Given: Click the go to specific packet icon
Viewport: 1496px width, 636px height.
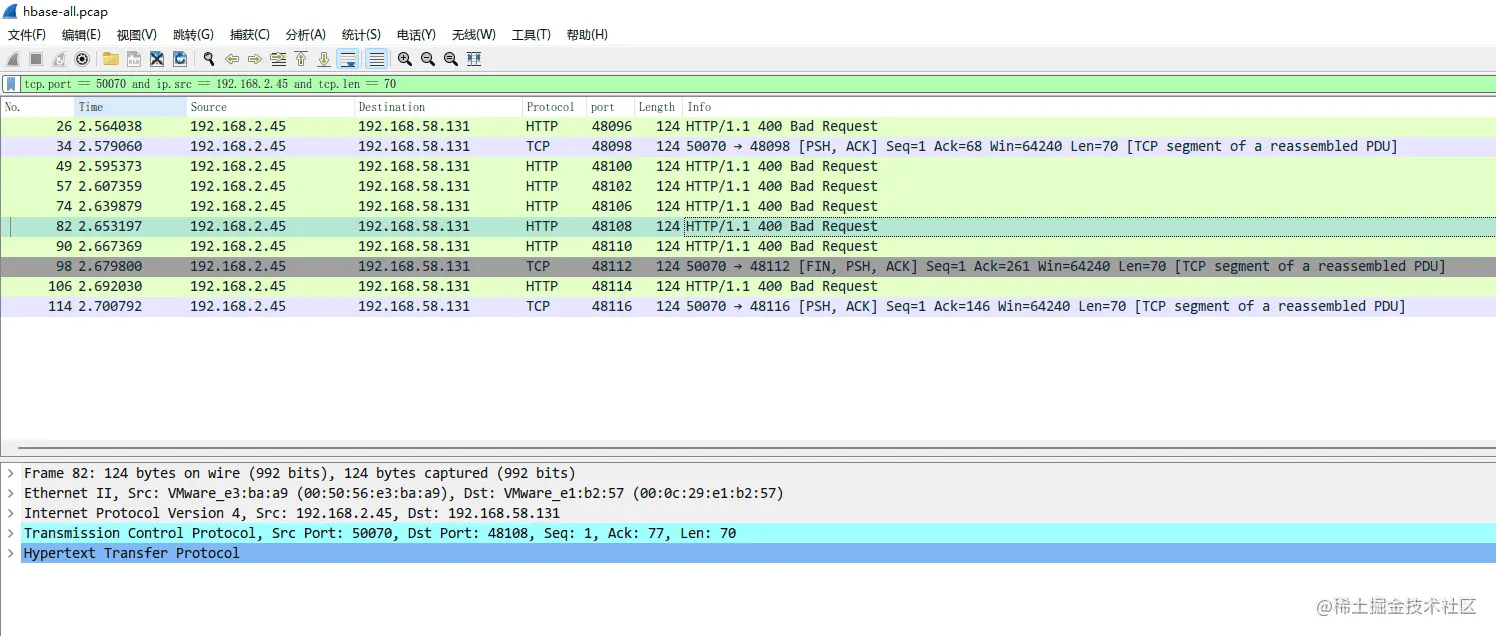Looking at the screenshot, I should coord(278,59).
